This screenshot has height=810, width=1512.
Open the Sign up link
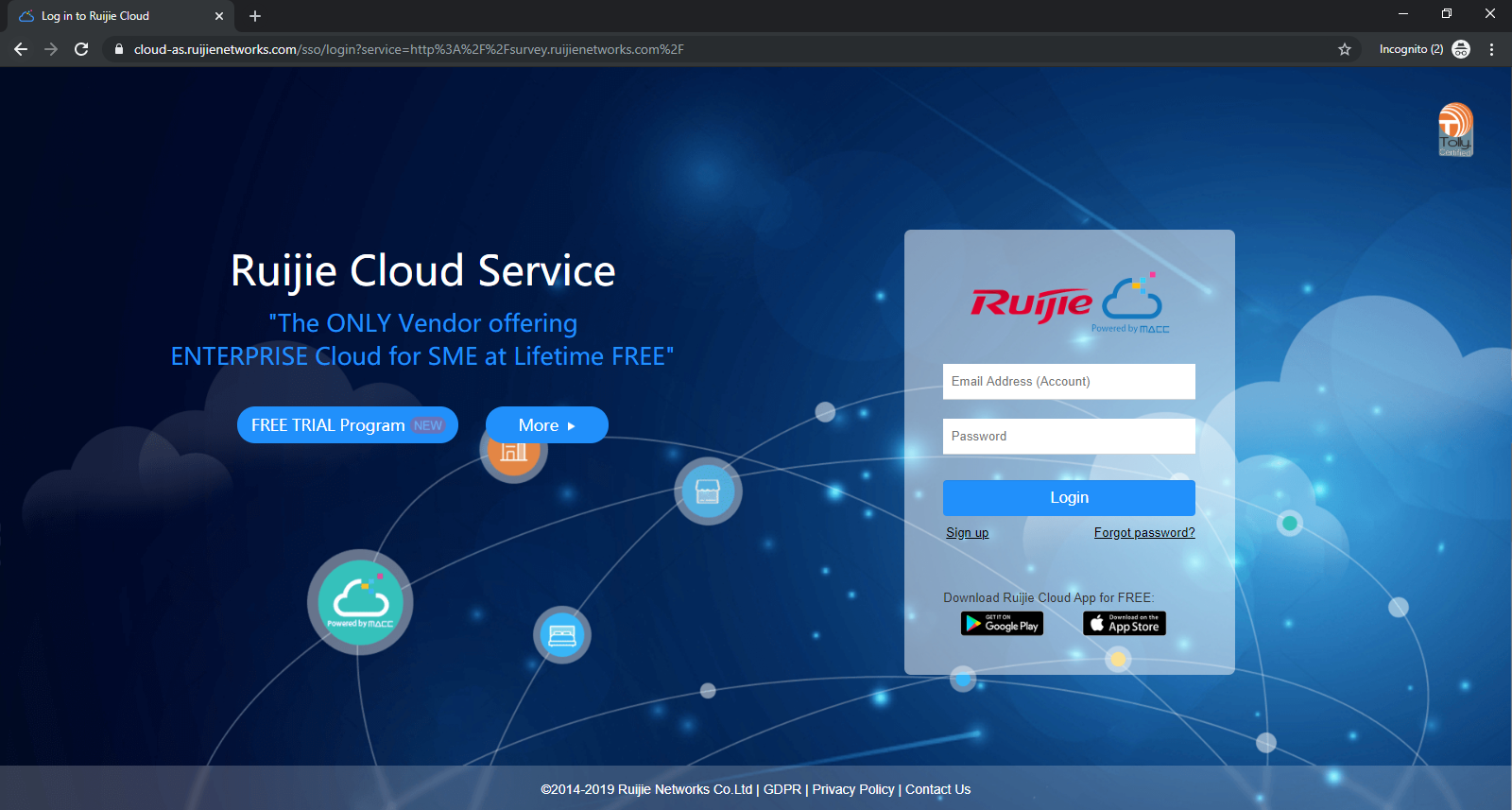point(968,533)
